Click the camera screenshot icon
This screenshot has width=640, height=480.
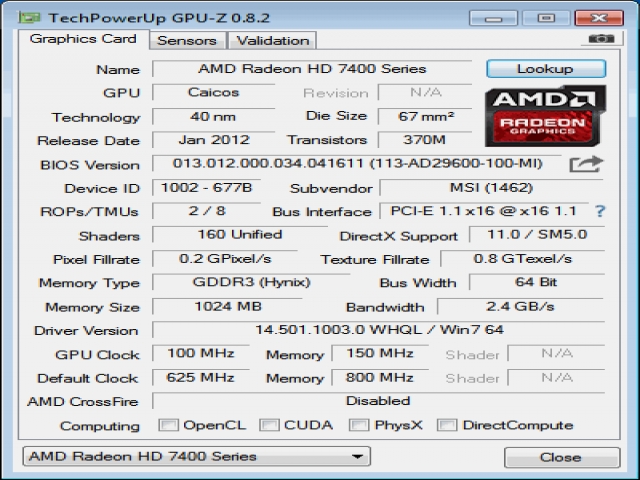point(600,39)
